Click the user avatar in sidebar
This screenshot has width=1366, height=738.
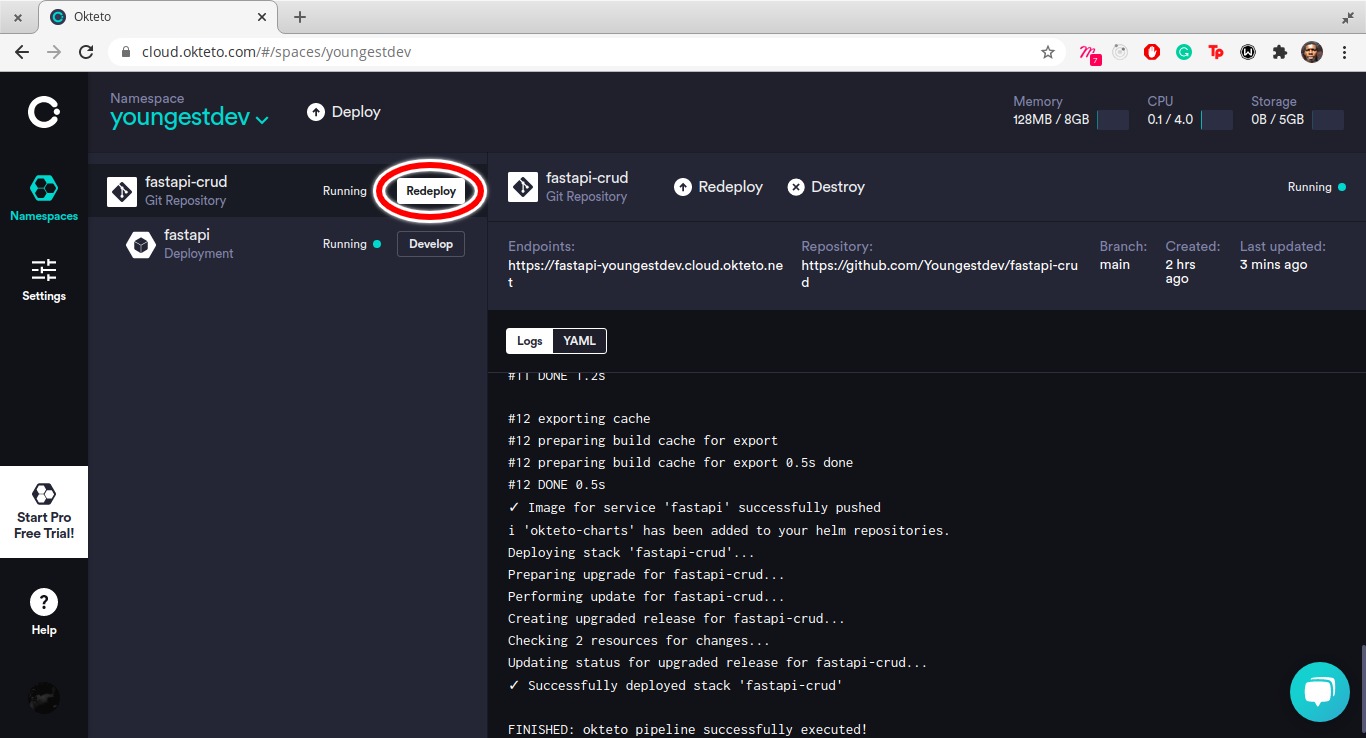[x=44, y=698]
